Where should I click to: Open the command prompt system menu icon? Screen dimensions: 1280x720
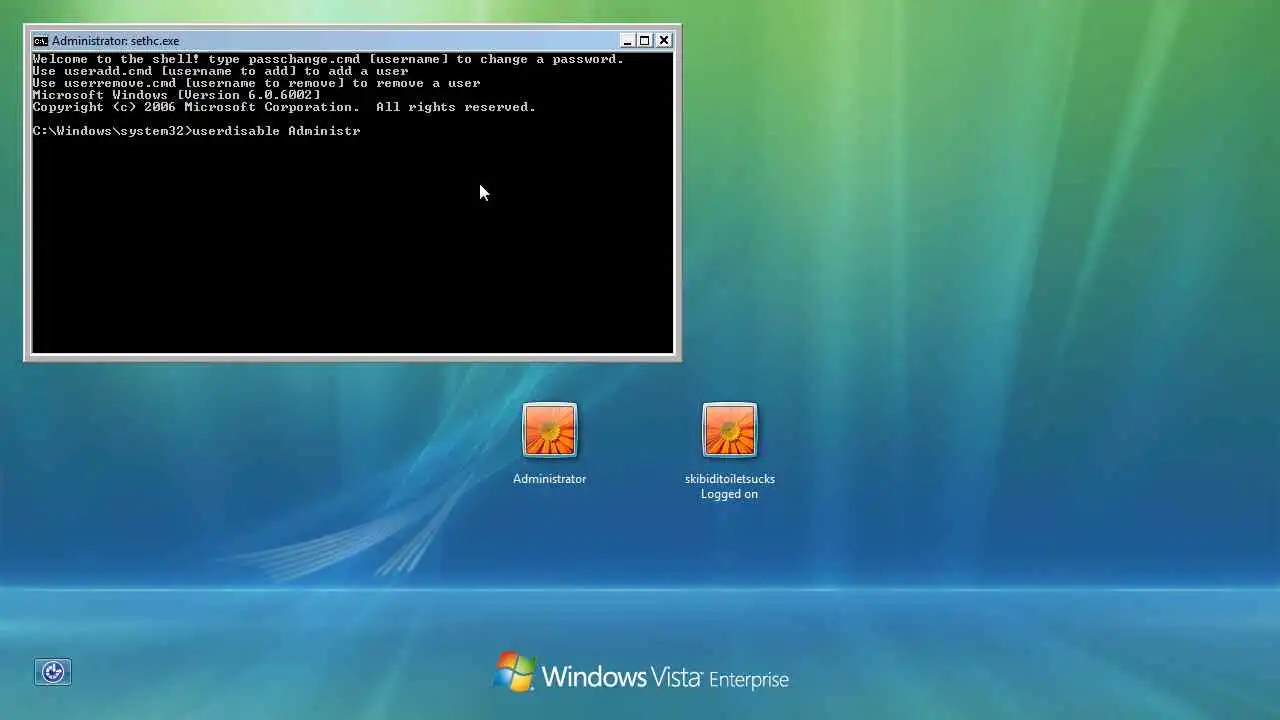[40, 41]
